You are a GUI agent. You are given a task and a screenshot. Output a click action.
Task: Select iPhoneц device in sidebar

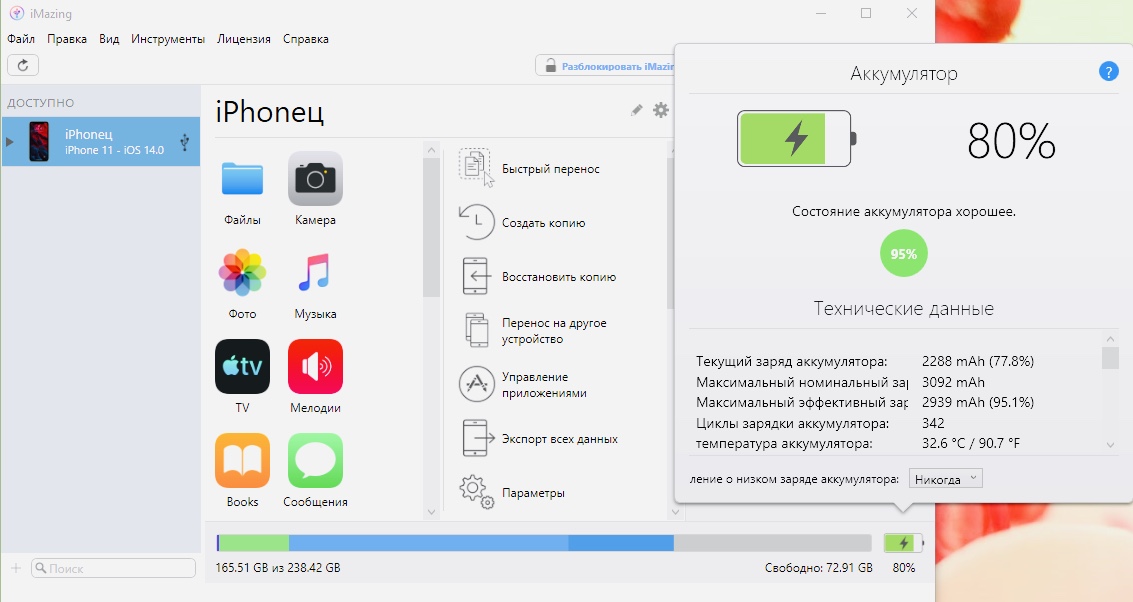pyautogui.click(x=100, y=142)
